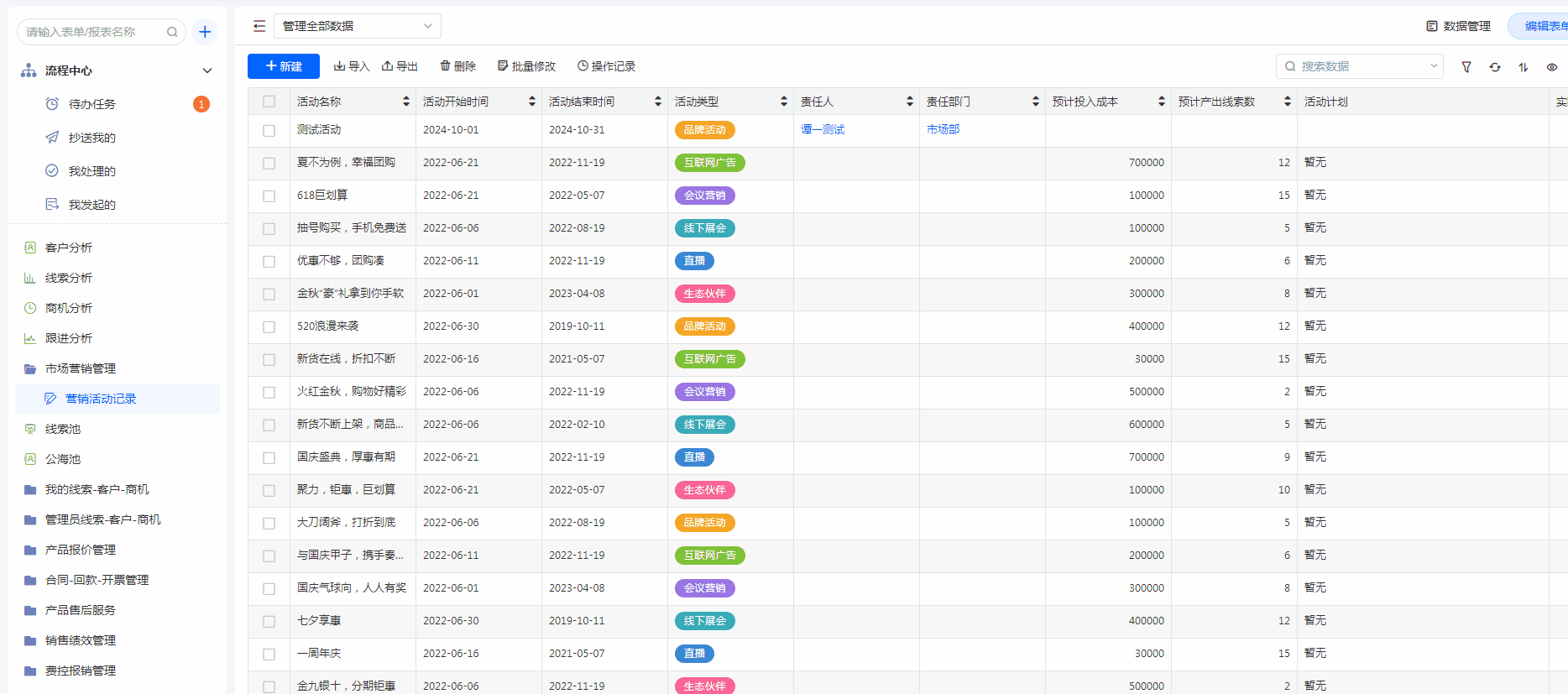Open 待办任务 in the sidebar
The height and width of the screenshot is (694, 1568).
pyautogui.click(x=92, y=104)
